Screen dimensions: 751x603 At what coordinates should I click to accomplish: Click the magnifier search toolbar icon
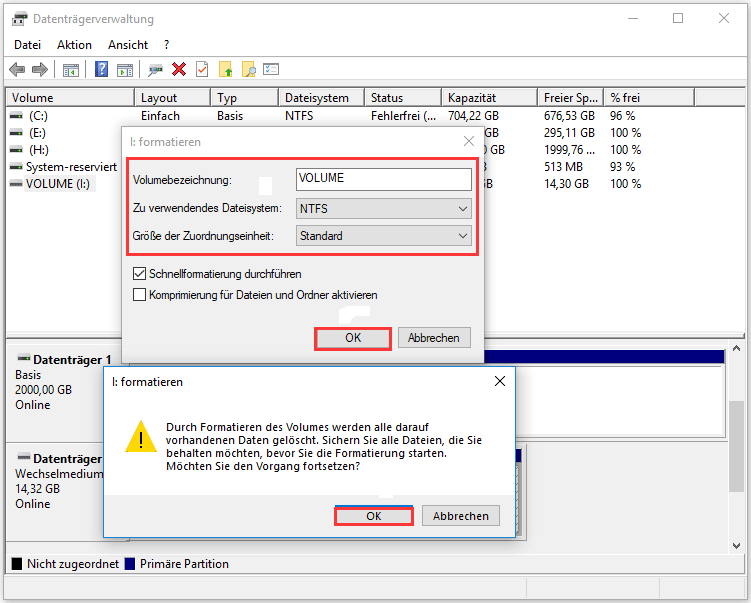(x=248, y=69)
